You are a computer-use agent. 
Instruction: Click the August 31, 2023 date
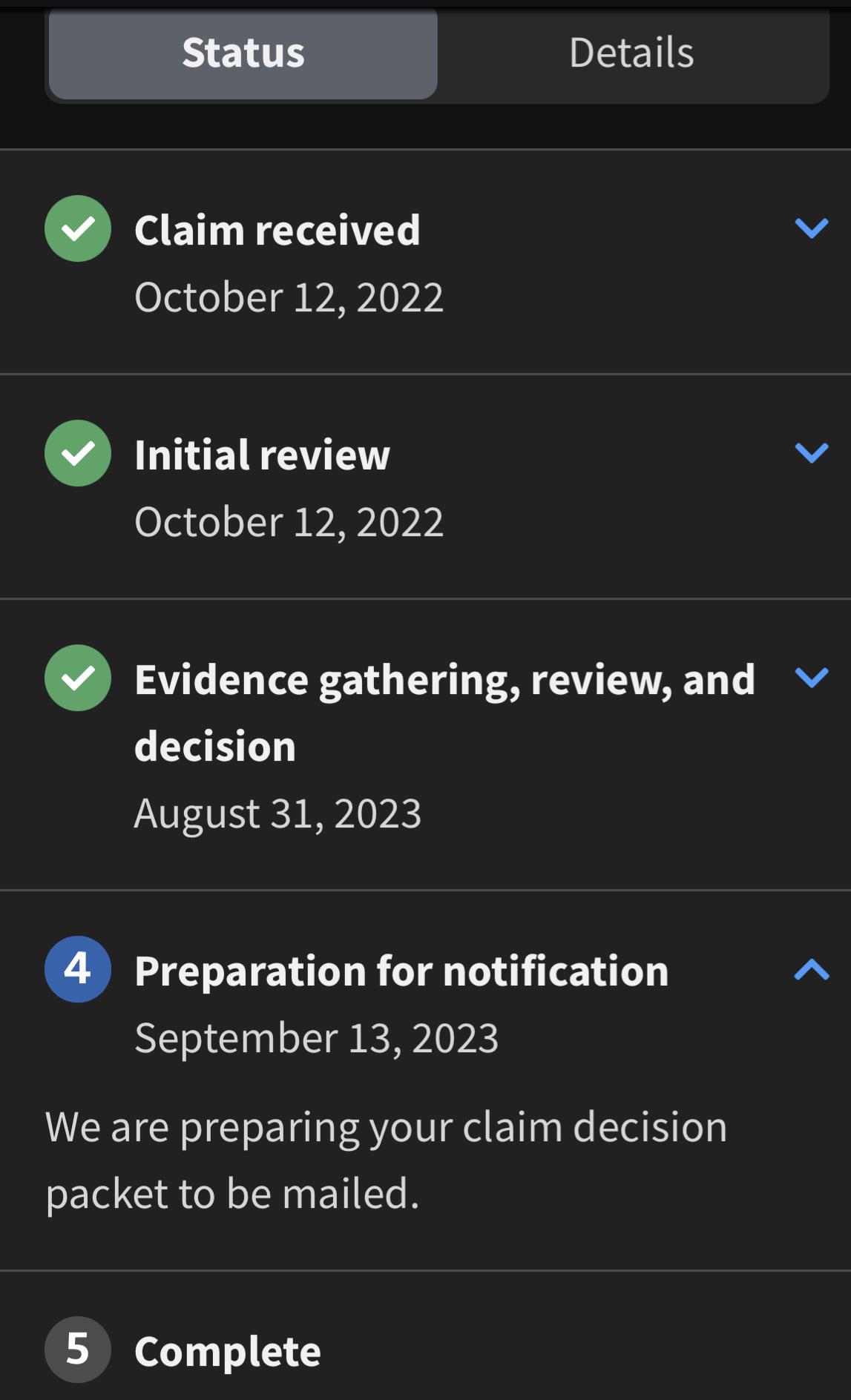click(277, 813)
